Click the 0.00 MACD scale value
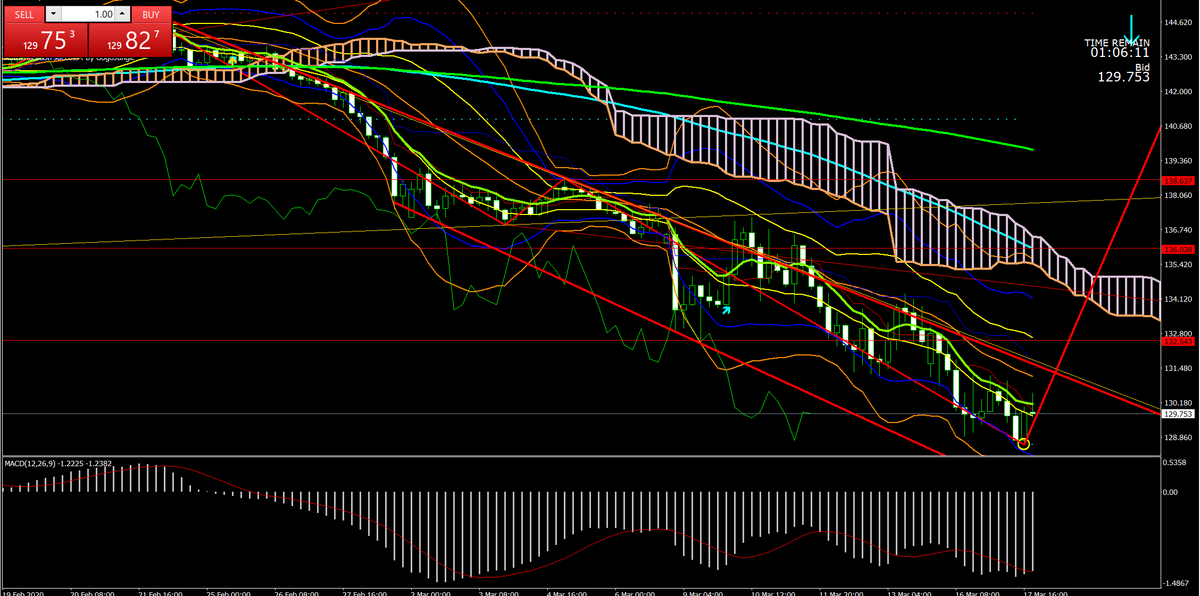 pos(1172,492)
